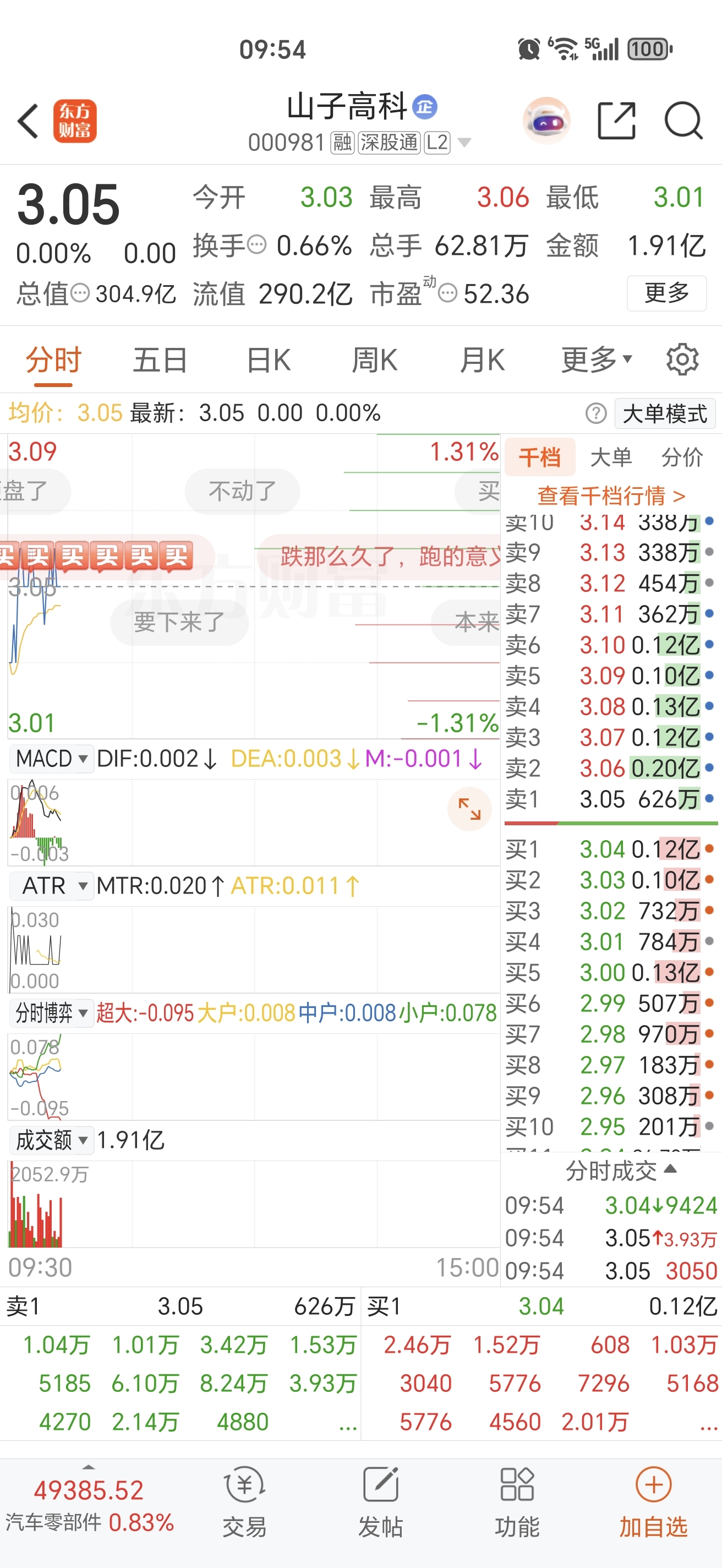
Task: Toggle 大单模式 big order mode
Action: point(665,413)
